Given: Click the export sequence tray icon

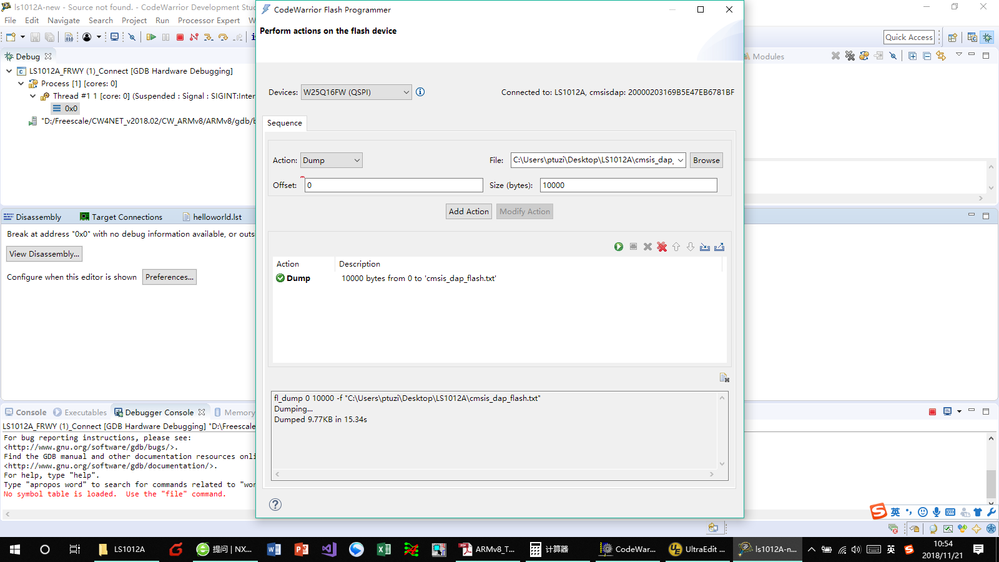Looking at the screenshot, I should [x=719, y=247].
